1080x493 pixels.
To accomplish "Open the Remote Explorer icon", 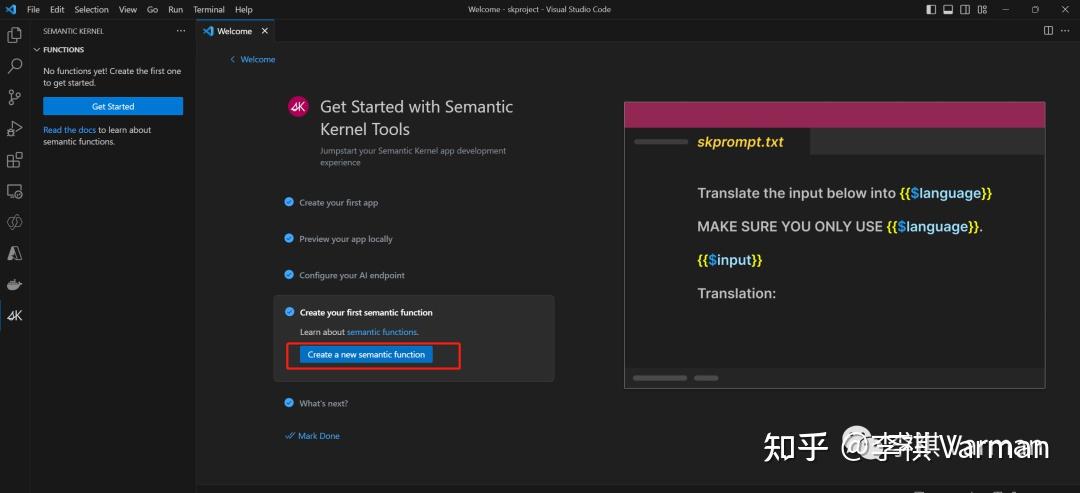I will coord(14,191).
